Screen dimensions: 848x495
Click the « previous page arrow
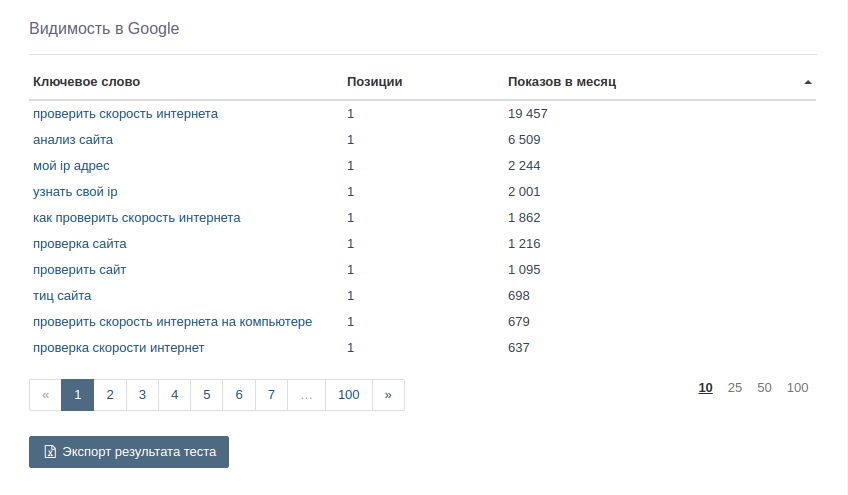46,395
